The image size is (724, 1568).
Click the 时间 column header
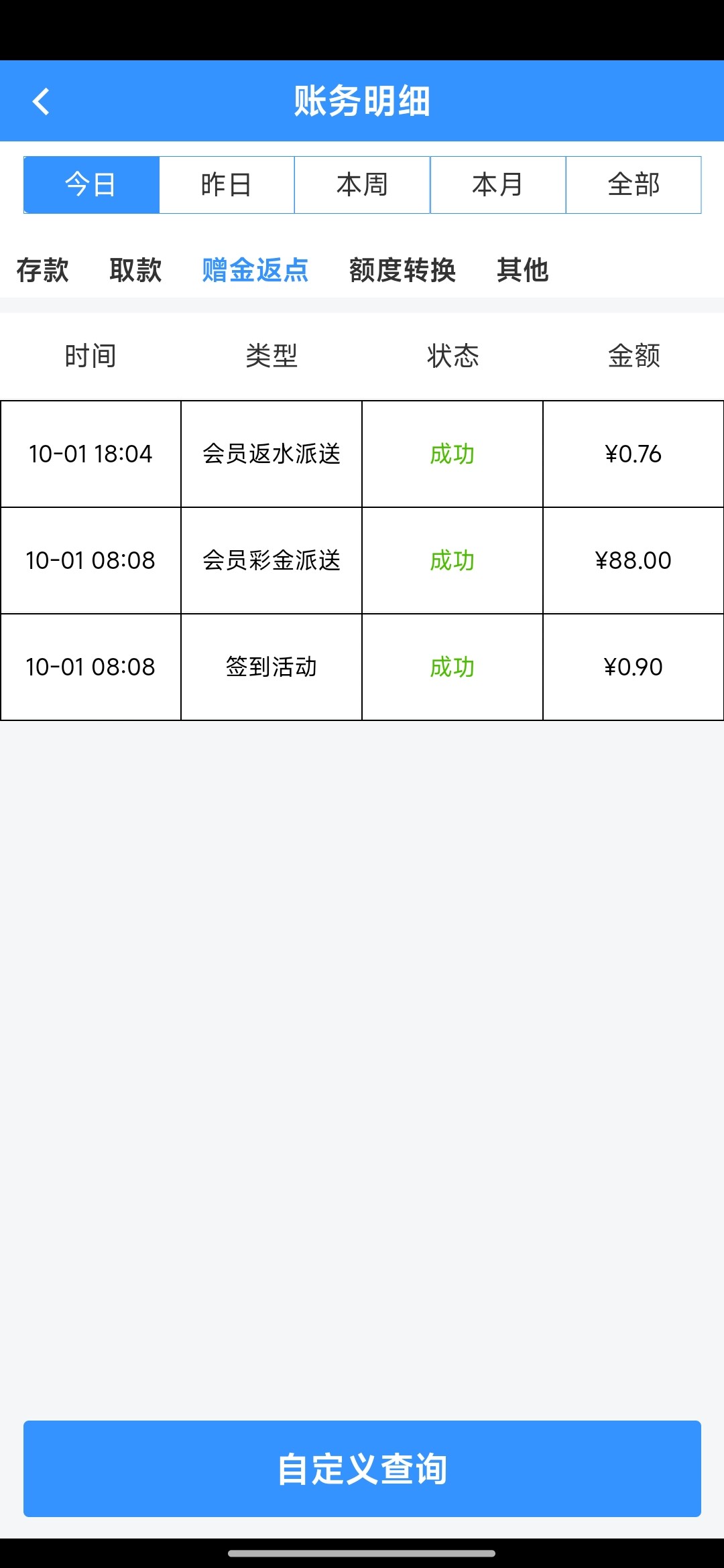[90, 356]
